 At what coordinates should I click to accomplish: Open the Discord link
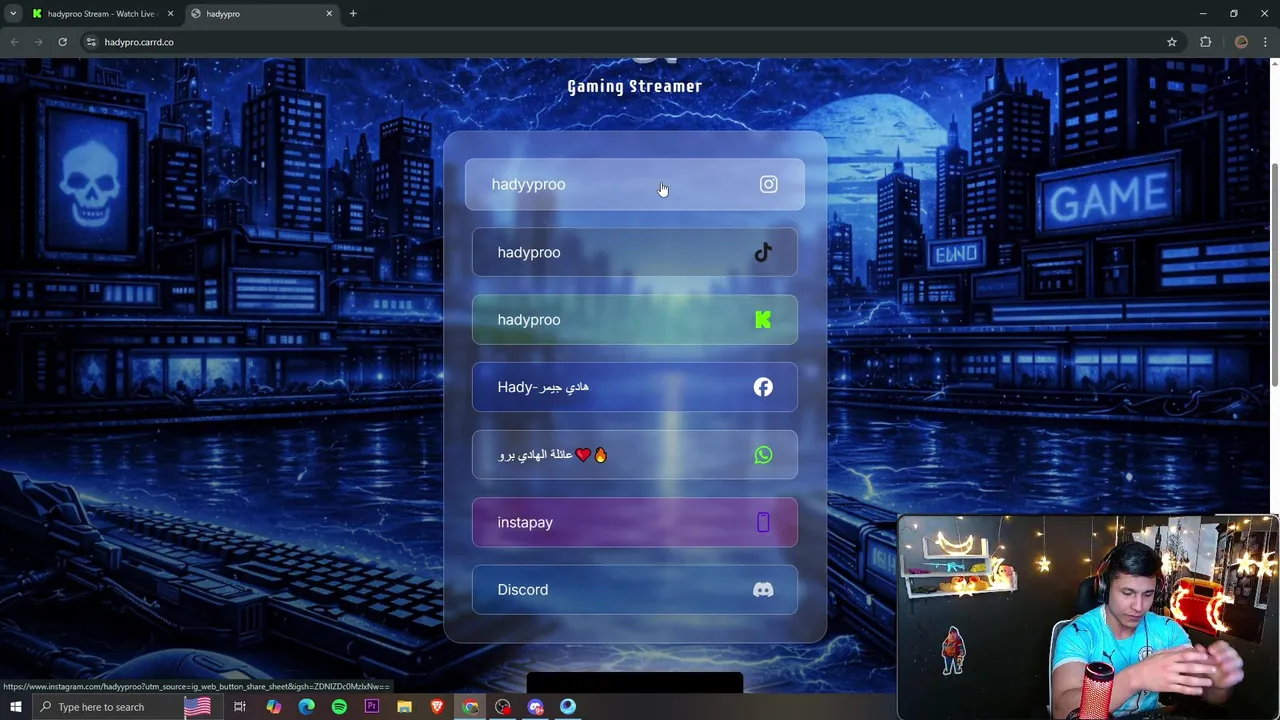coord(634,590)
